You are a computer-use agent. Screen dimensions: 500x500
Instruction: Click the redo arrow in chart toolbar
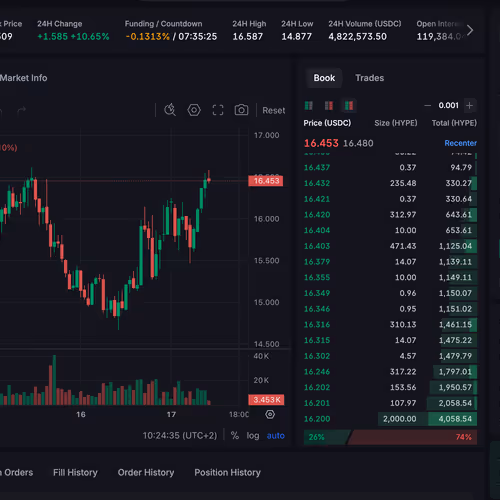(x=21, y=110)
